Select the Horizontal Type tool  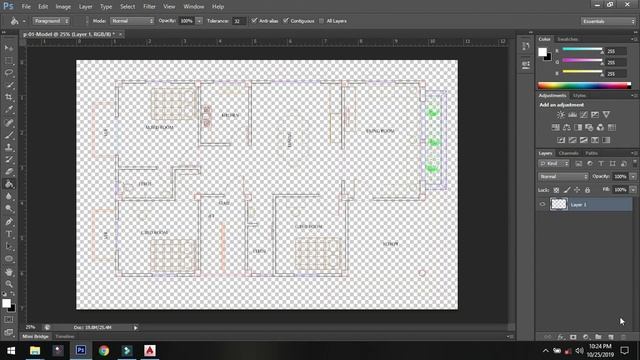[9, 234]
